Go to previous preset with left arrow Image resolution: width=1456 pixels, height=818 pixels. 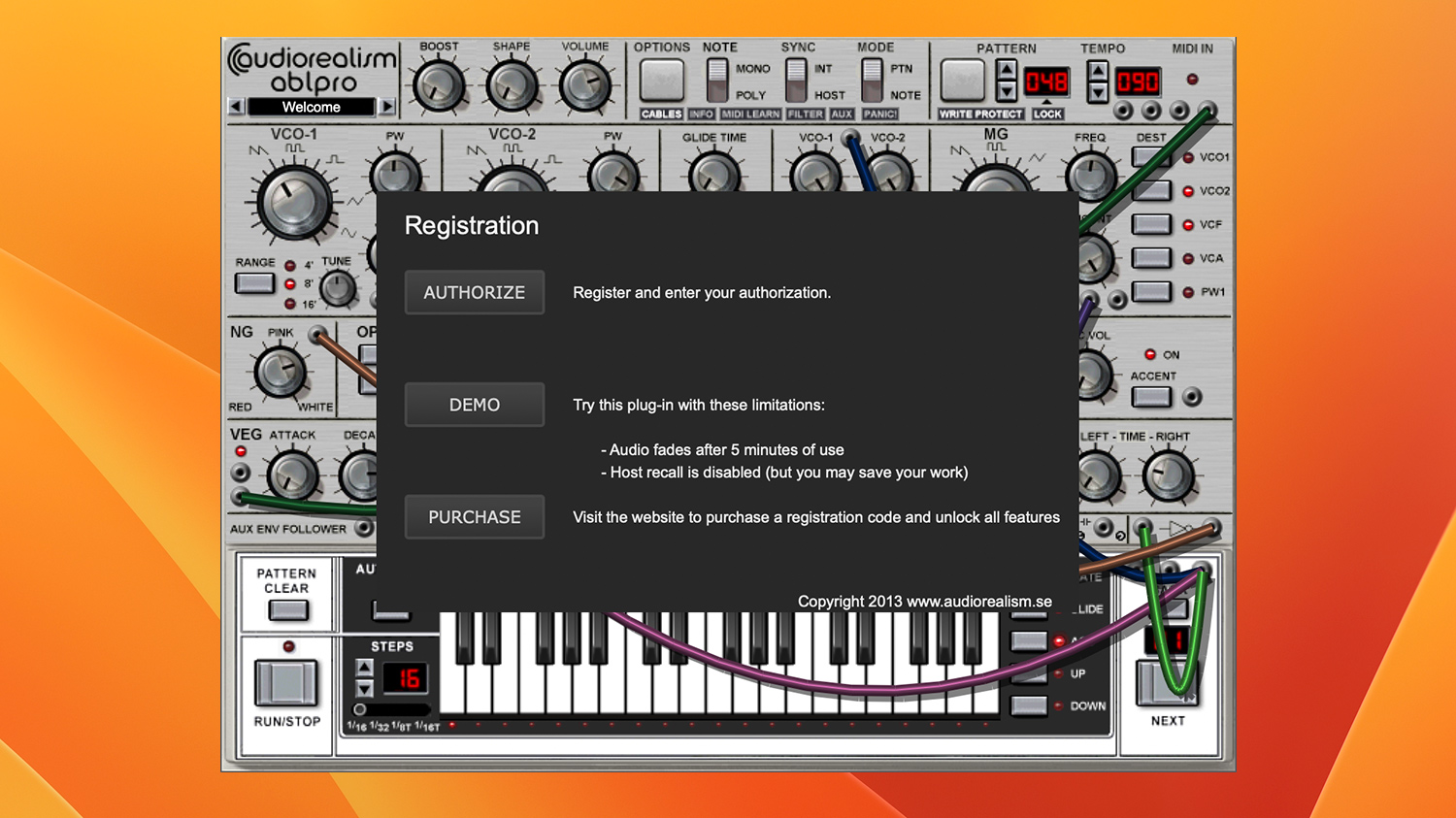click(236, 107)
